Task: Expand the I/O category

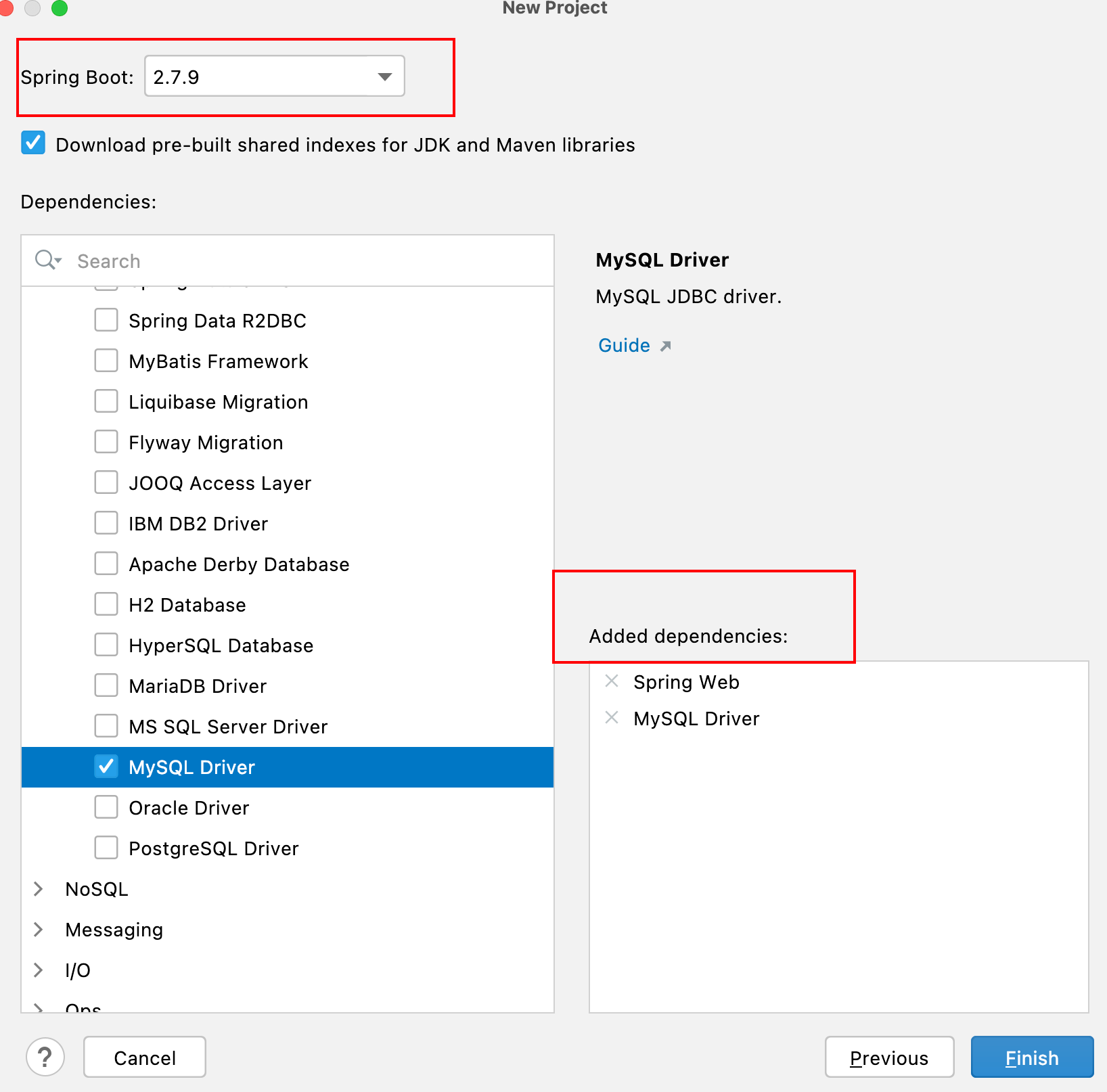Action: (x=39, y=970)
